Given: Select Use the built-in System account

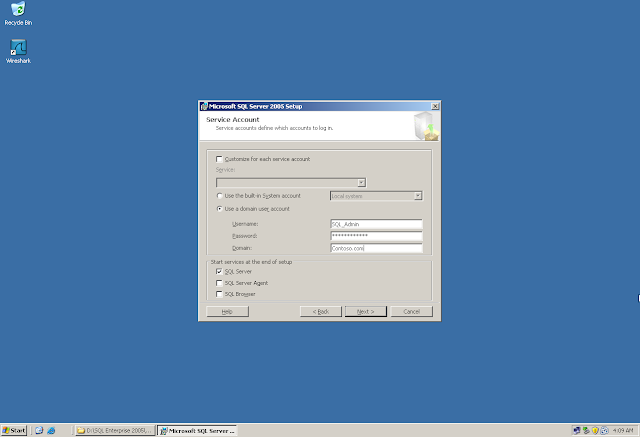Looking at the screenshot, I should pyautogui.click(x=220, y=196).
